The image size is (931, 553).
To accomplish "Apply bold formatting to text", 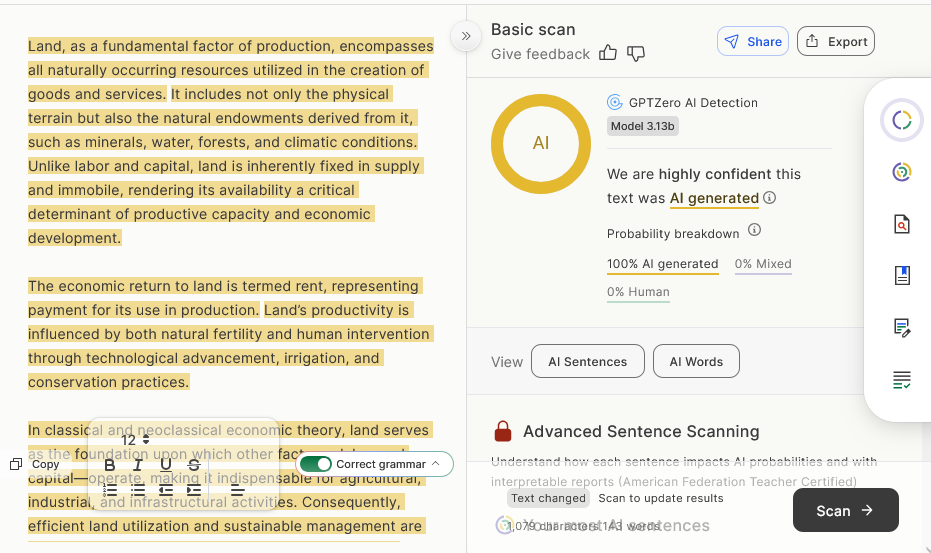I will tap(110, 465).
